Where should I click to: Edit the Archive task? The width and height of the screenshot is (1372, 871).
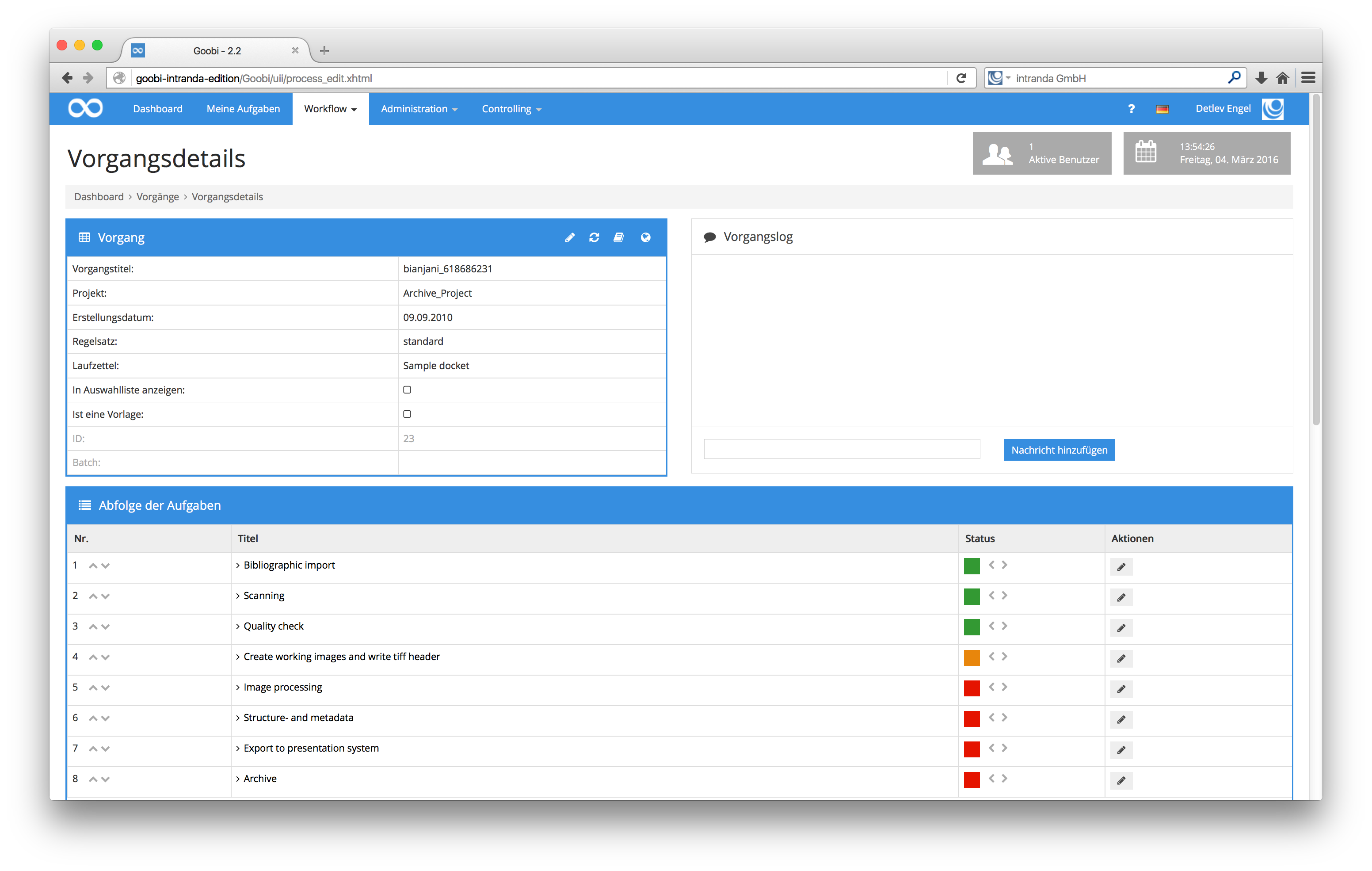[x=1121, y=780]
